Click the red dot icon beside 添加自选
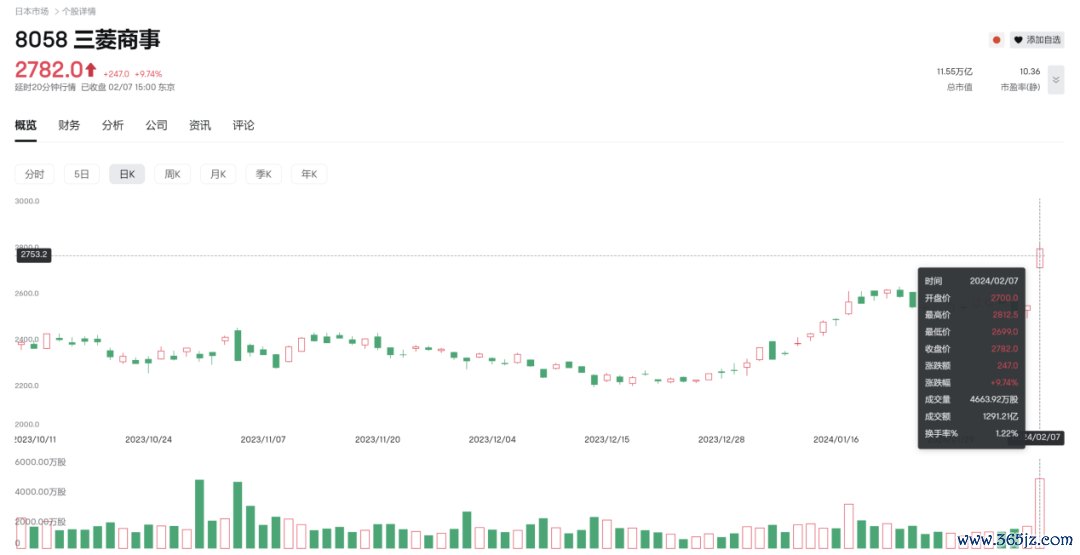This screenshot has width=1080, height=555. [x=996, y=40]
